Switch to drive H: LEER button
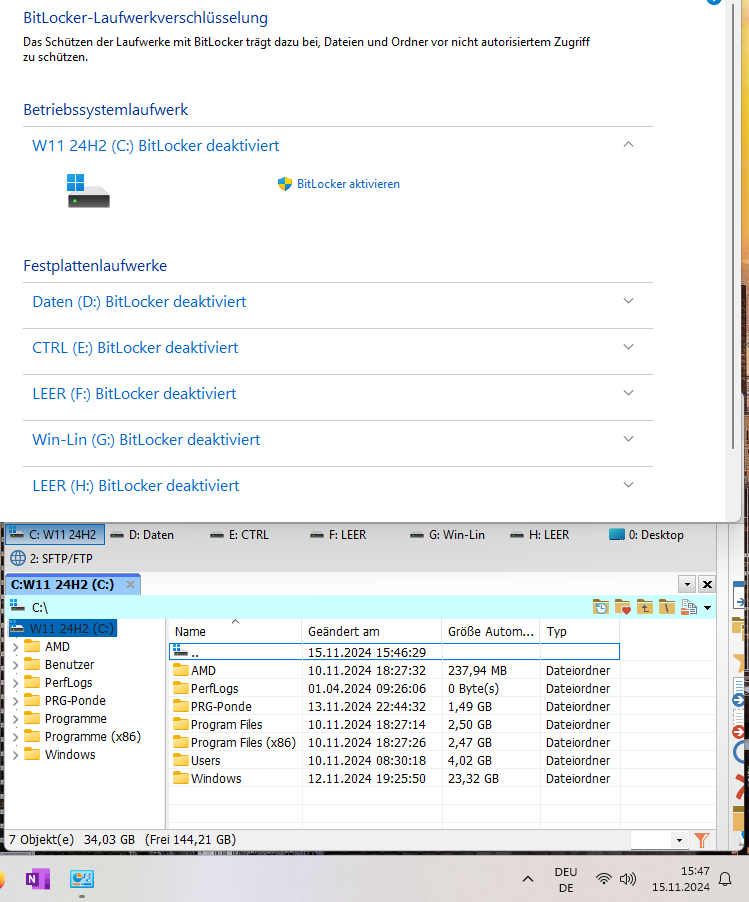This screenshot has width=749, height=902. pyautogui.click(x=540, y=534)
